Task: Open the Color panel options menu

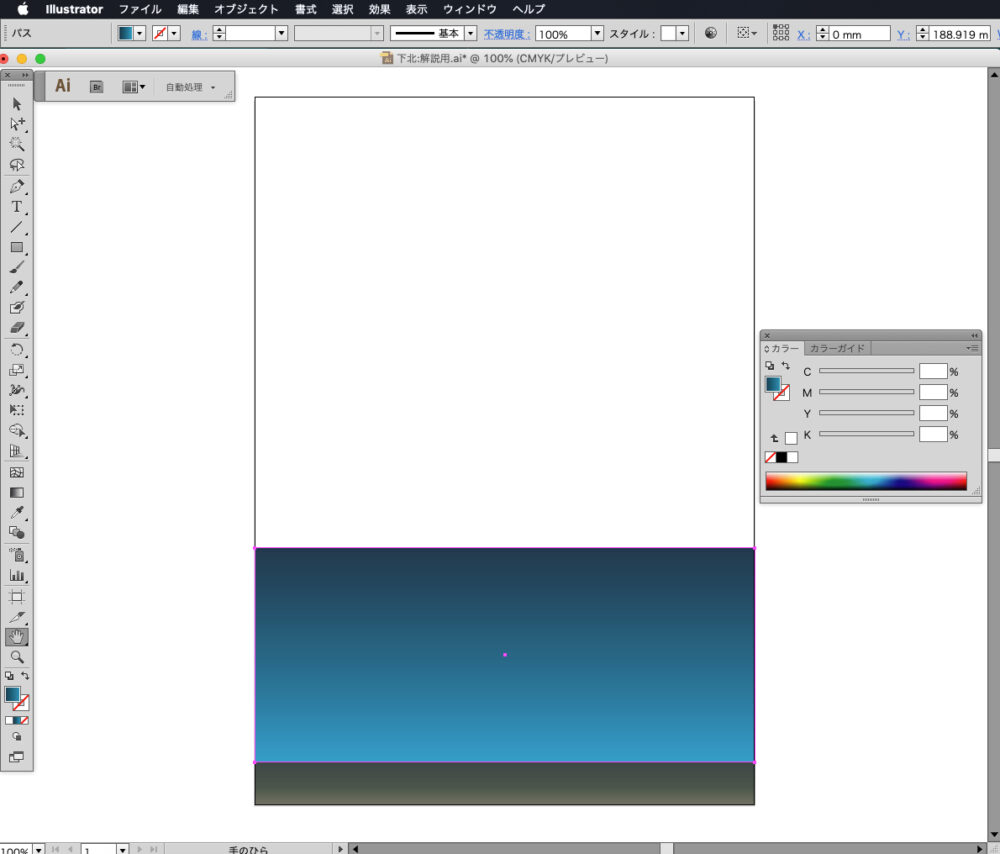Action: 972,348
